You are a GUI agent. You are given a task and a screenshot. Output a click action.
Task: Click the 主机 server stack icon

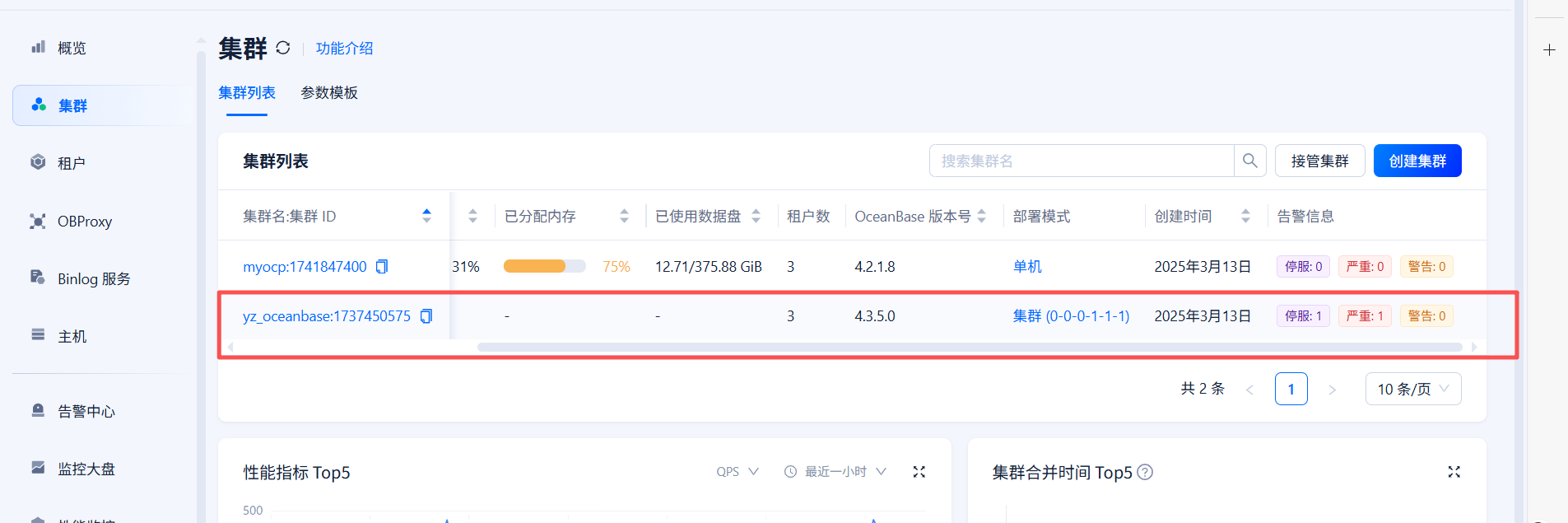pos(38,334)
